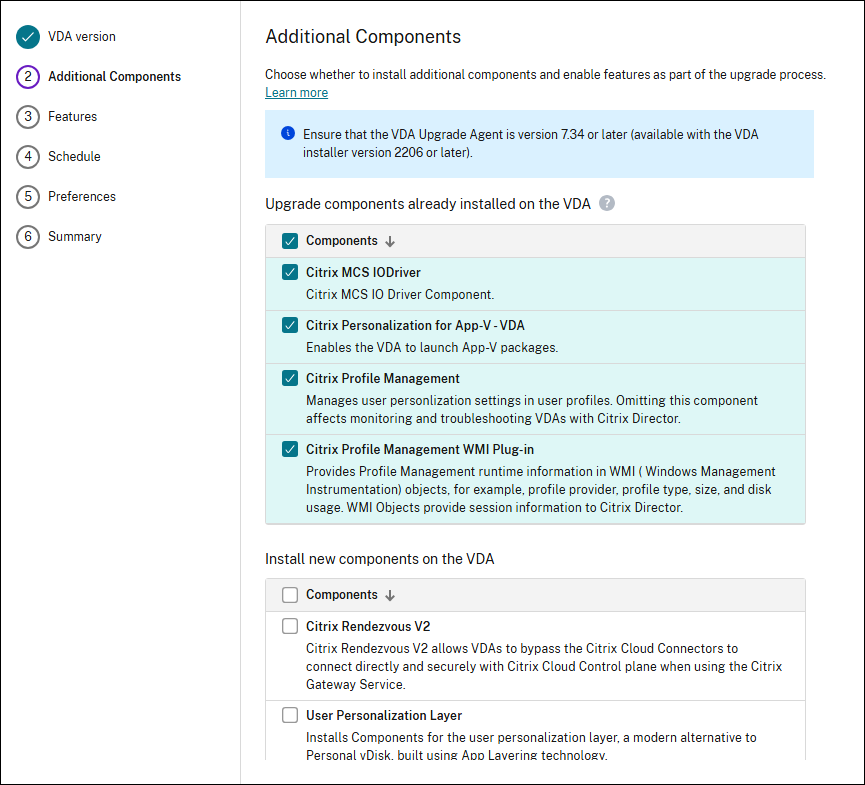The width and height of the screenshot is (865, 785).
Task: Click the step 2 circle icon
Action: 28,77
